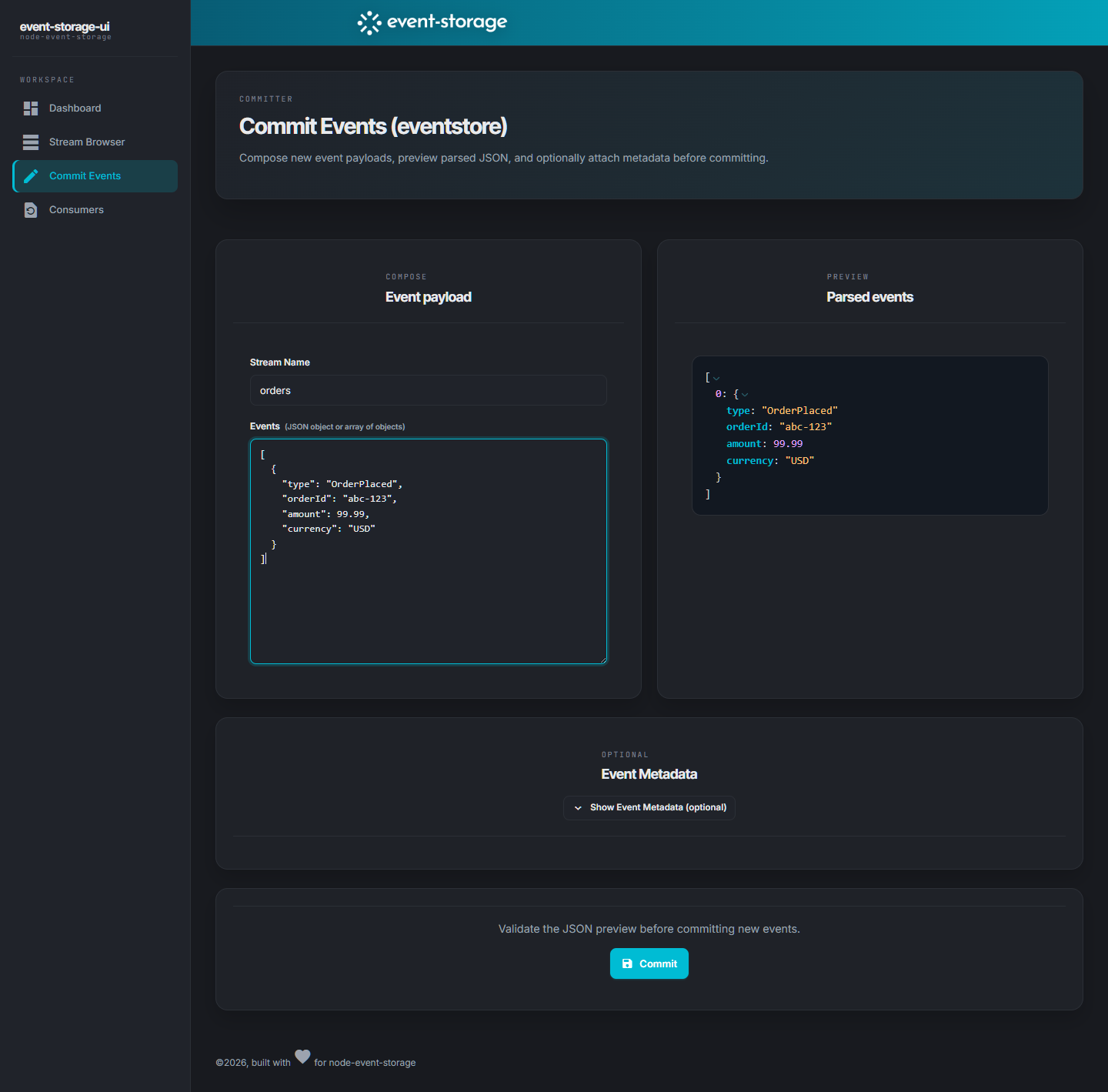Click "abc-123" orderId value in preview

[x=806, y=427]
